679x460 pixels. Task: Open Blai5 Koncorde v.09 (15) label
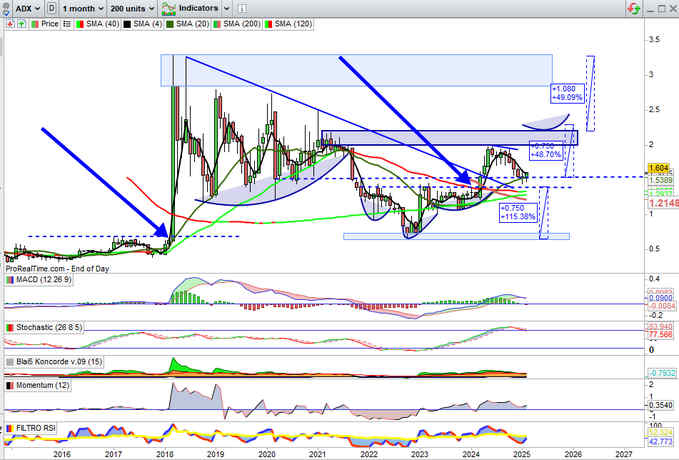(x=59, y=361)
